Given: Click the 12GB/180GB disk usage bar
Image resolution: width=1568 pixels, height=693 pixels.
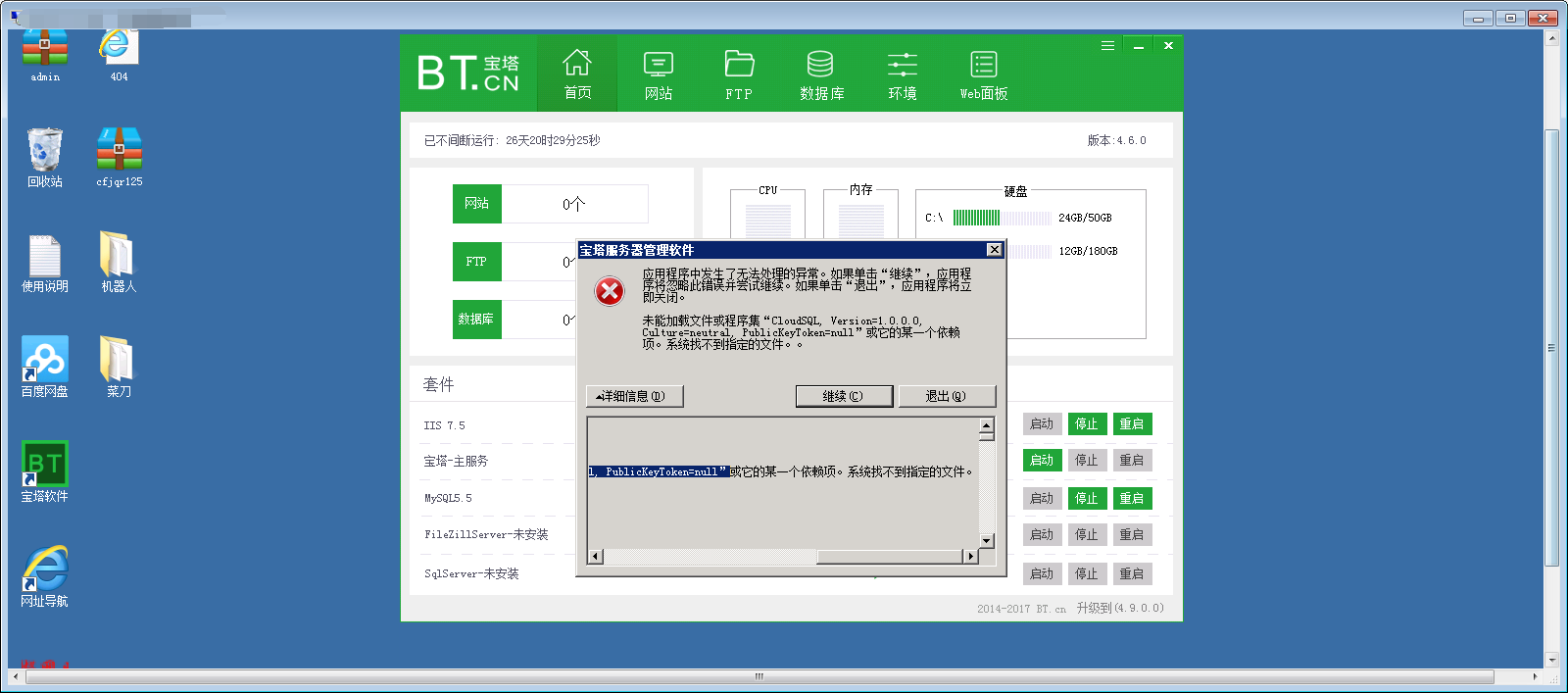Looking at the screenshot, I should [x=1029, y=252].
